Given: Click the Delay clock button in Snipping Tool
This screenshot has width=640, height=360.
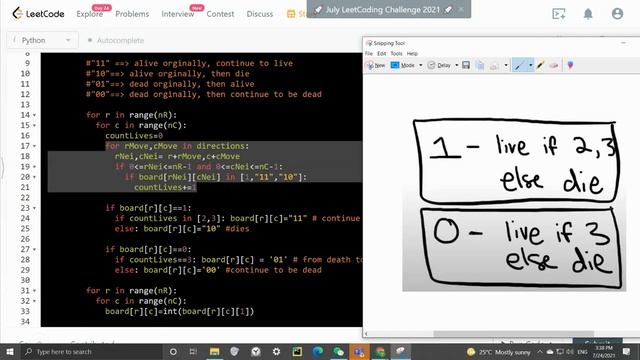Looking at the screenshot, I should click(439, 65).
